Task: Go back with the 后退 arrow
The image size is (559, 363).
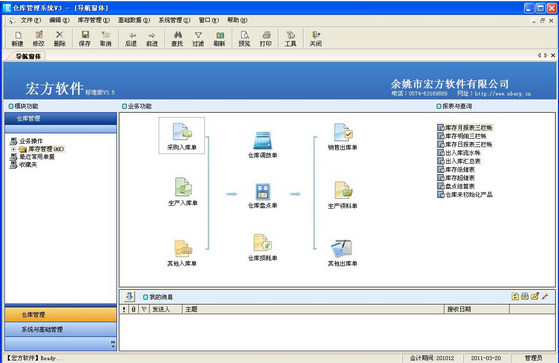Action: coord(131,39)
